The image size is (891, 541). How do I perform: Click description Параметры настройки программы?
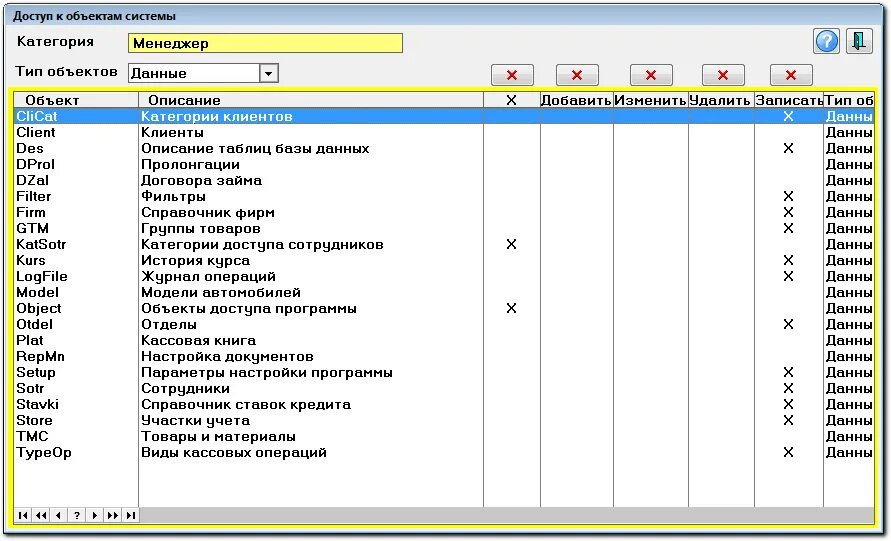click(x=267, y=373)
